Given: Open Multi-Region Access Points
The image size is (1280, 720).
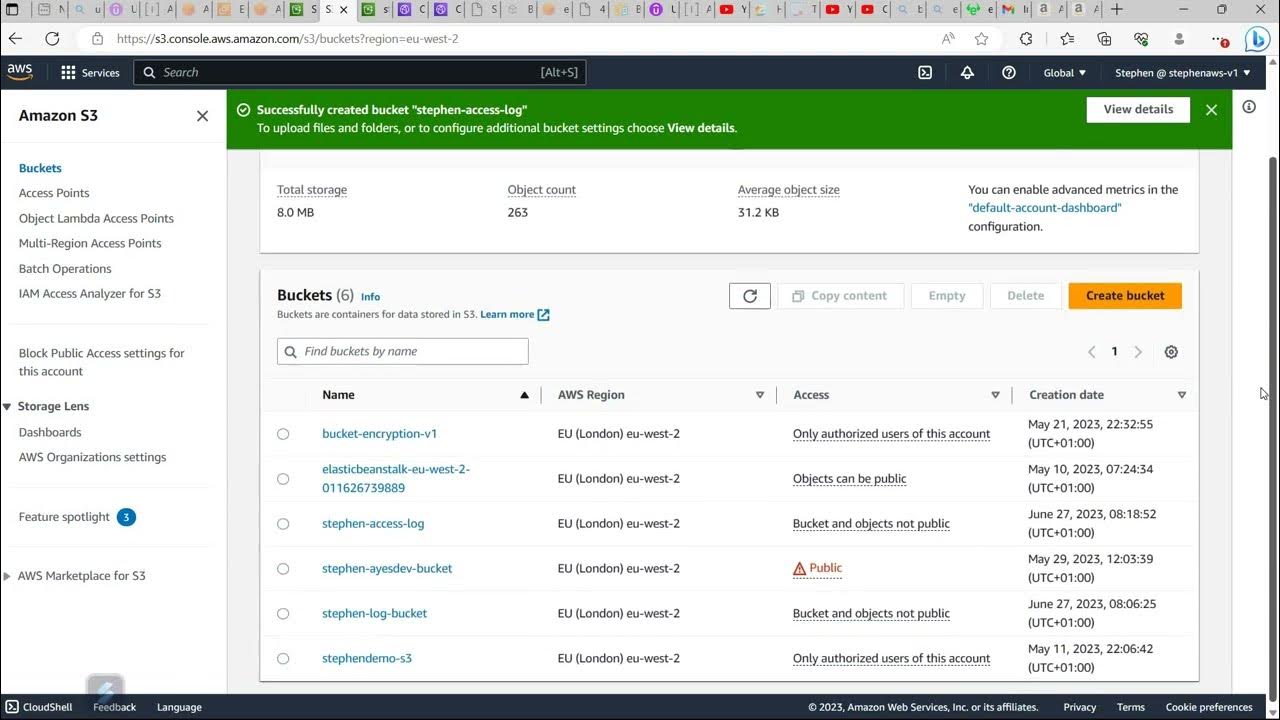Looking at the screenshot, I should (90, 243).
